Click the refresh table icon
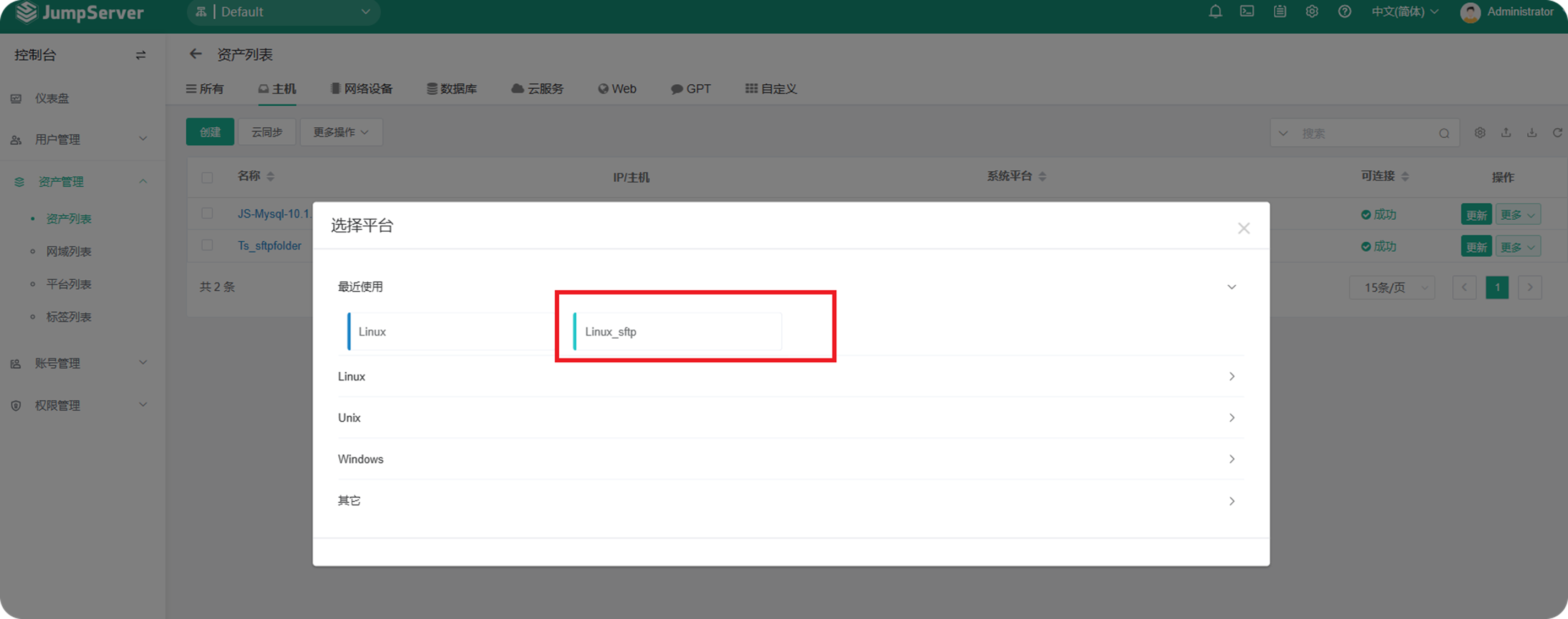 (x=1557, y=133)
